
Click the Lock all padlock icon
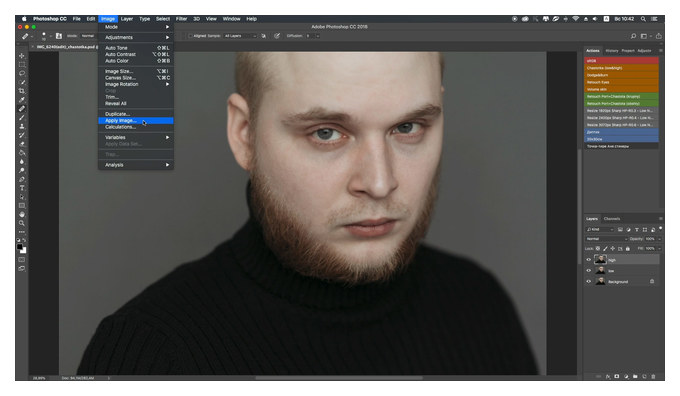click(628, 249)
